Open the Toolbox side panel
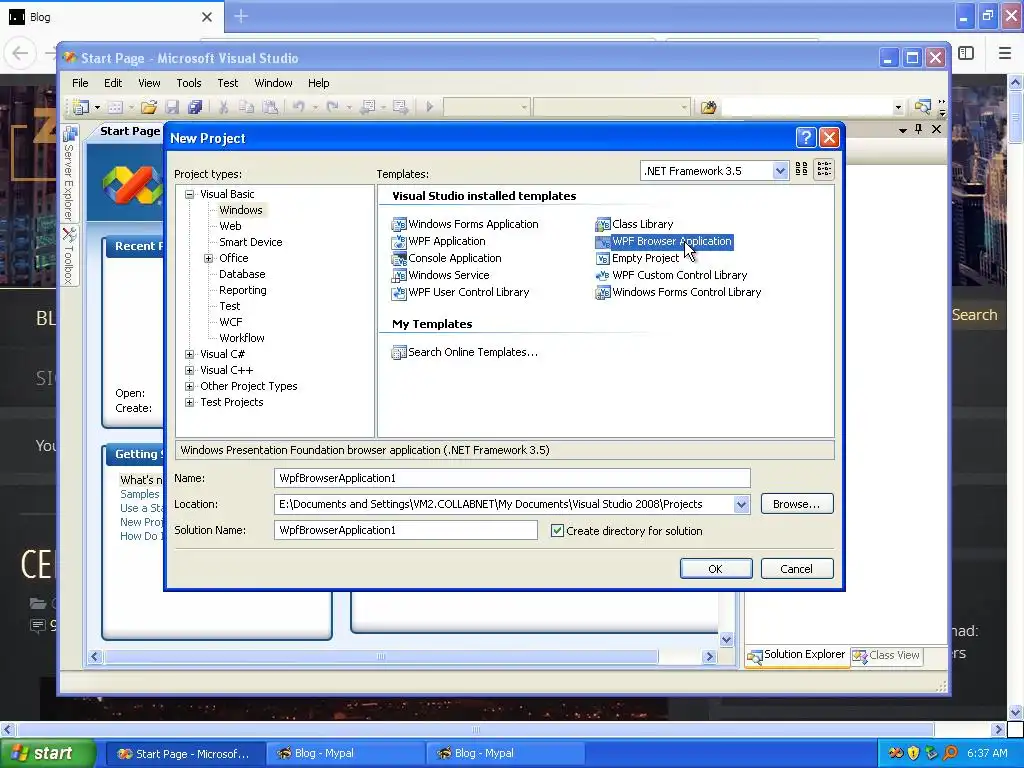This screenshot has width=1024, height=768. (x=69, y=256)
